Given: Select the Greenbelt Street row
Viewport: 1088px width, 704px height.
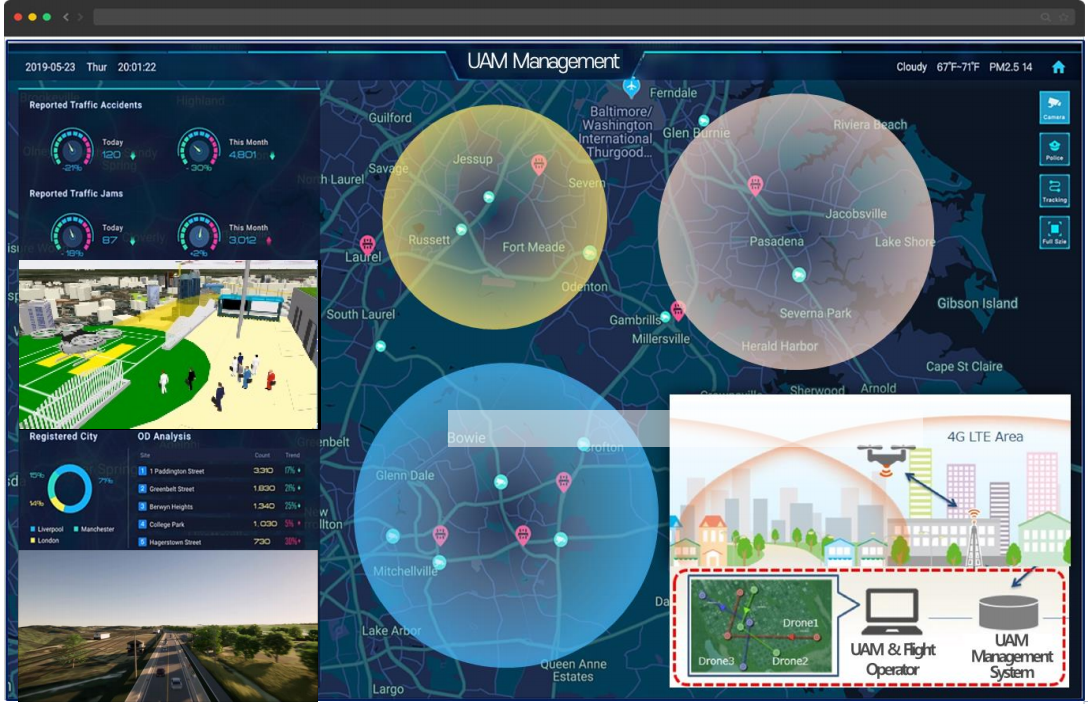Looking at the screenshot, I should 220,489.
